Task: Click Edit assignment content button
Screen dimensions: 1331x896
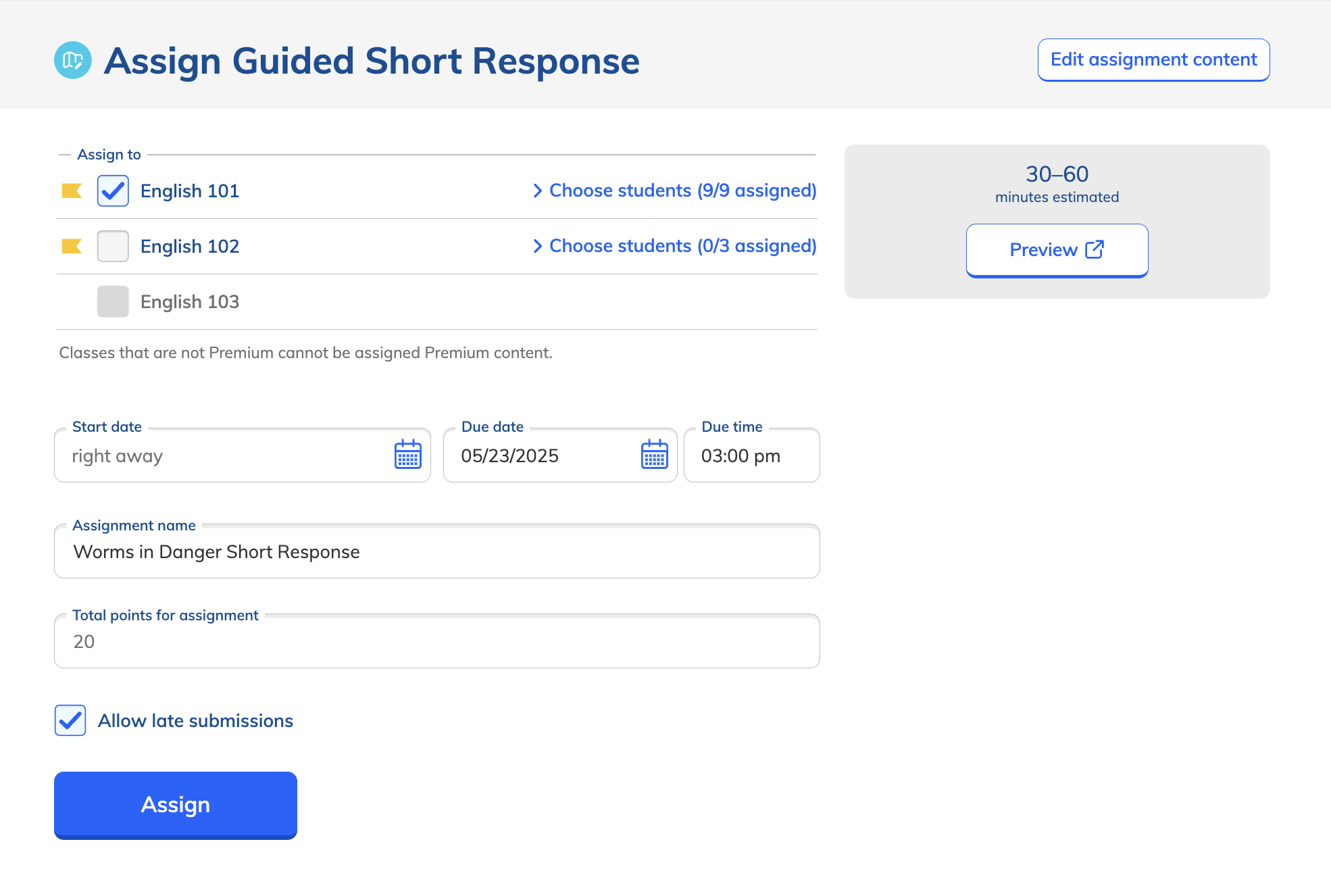Action: click(1153, 59)
